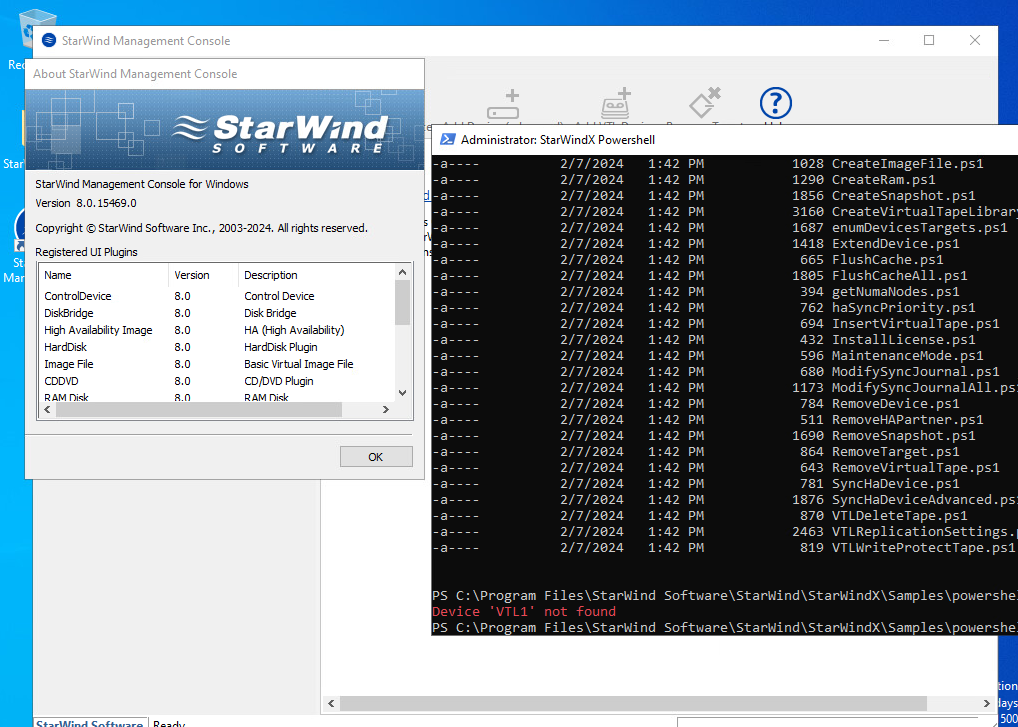The width and height of the screenshot is (1018, 727).
Task: Click RemoveDevice.ps1 in PowerShell listing
Action: click(895, 404)
